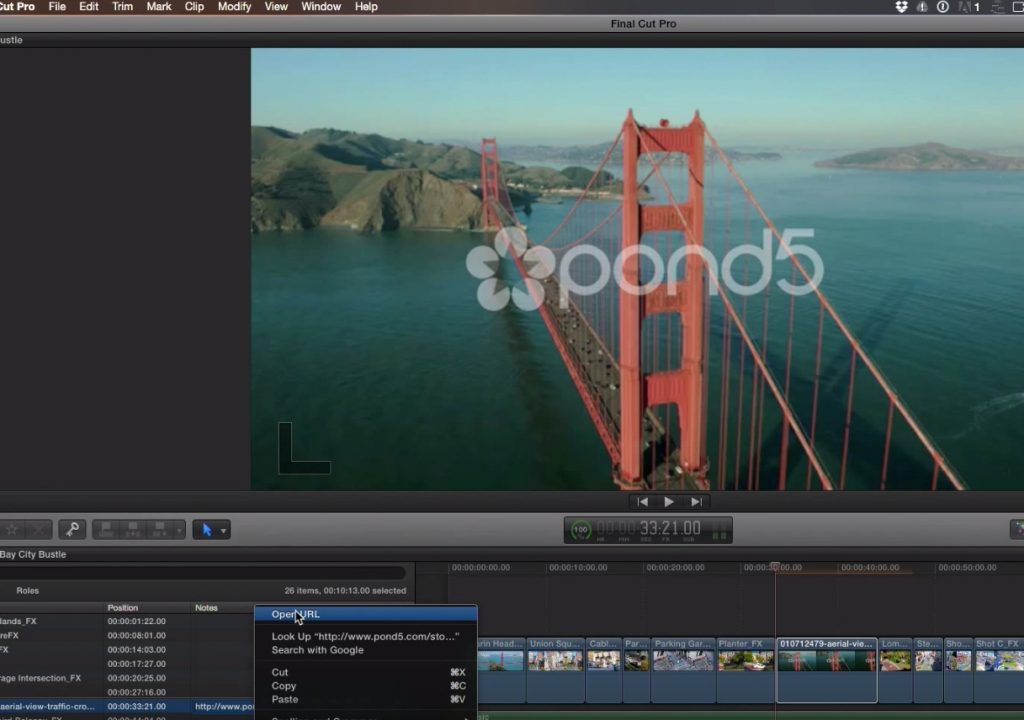The width and height of the screenshot is (1024, 720).
Task: Select the Cabl... clip in timeline
Action: [604, 670]
